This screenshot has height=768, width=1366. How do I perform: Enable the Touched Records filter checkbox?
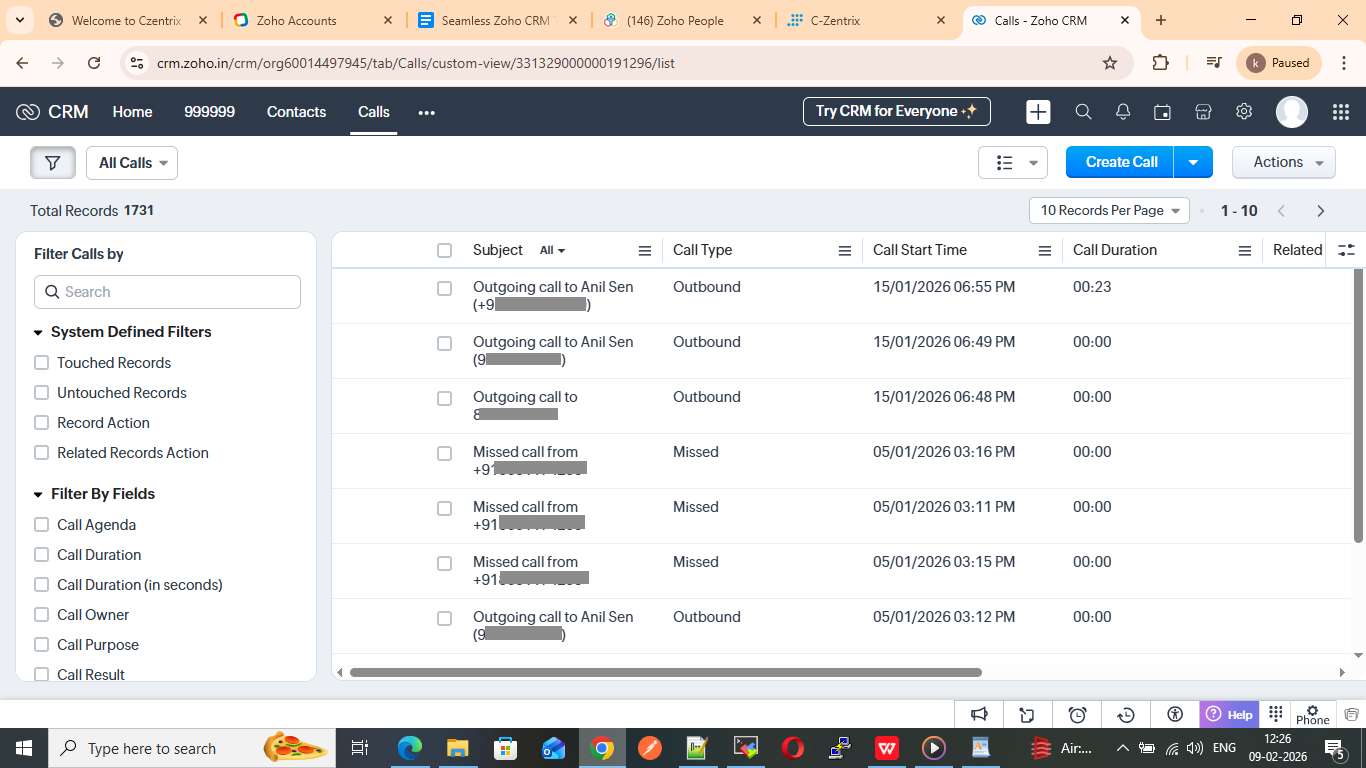(42, 363)
